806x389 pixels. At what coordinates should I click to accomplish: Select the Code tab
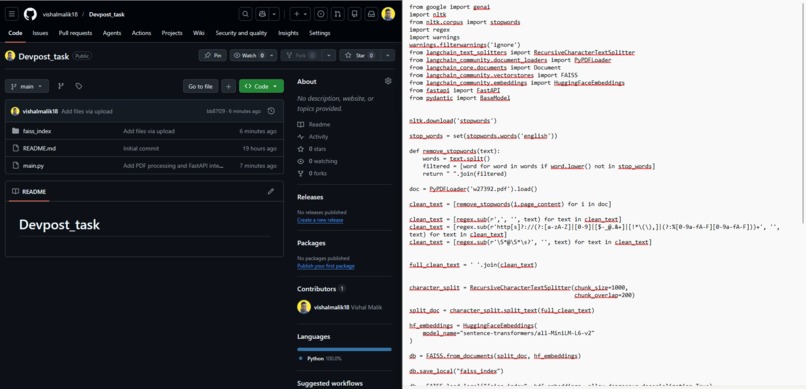15,33
